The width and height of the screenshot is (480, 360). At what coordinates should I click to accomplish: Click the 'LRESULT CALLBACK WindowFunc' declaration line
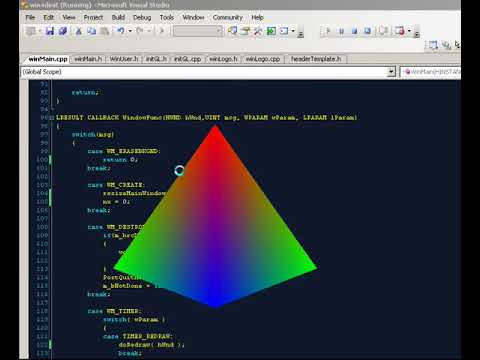point(206,118)
